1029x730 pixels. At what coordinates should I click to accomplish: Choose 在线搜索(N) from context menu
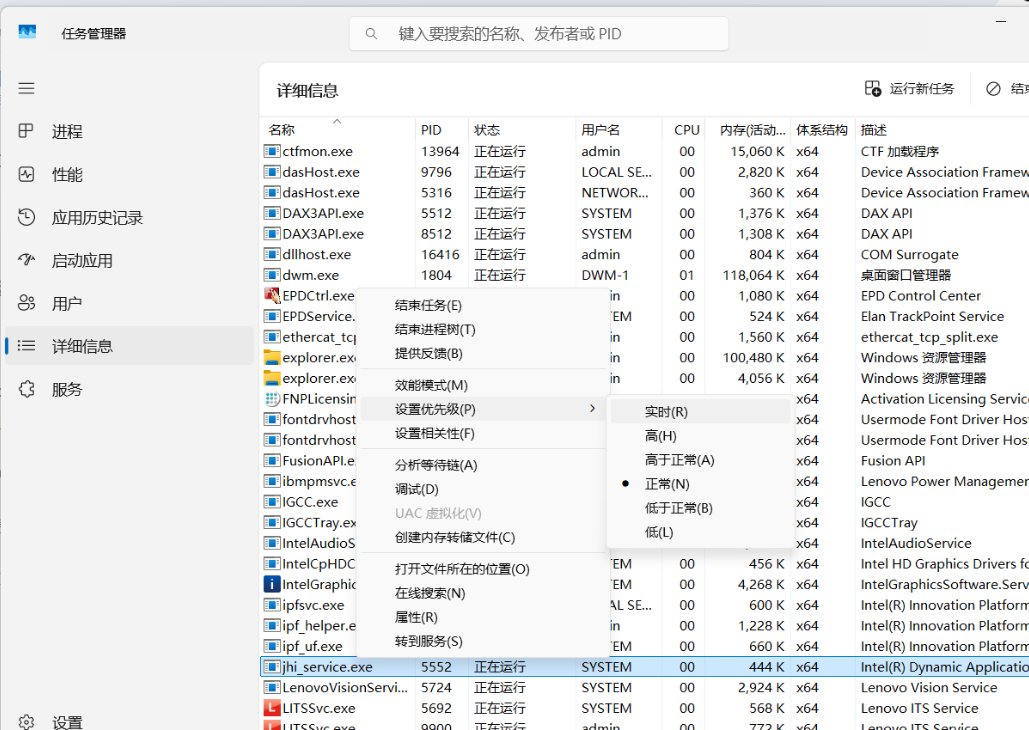(x=482, y=593)
